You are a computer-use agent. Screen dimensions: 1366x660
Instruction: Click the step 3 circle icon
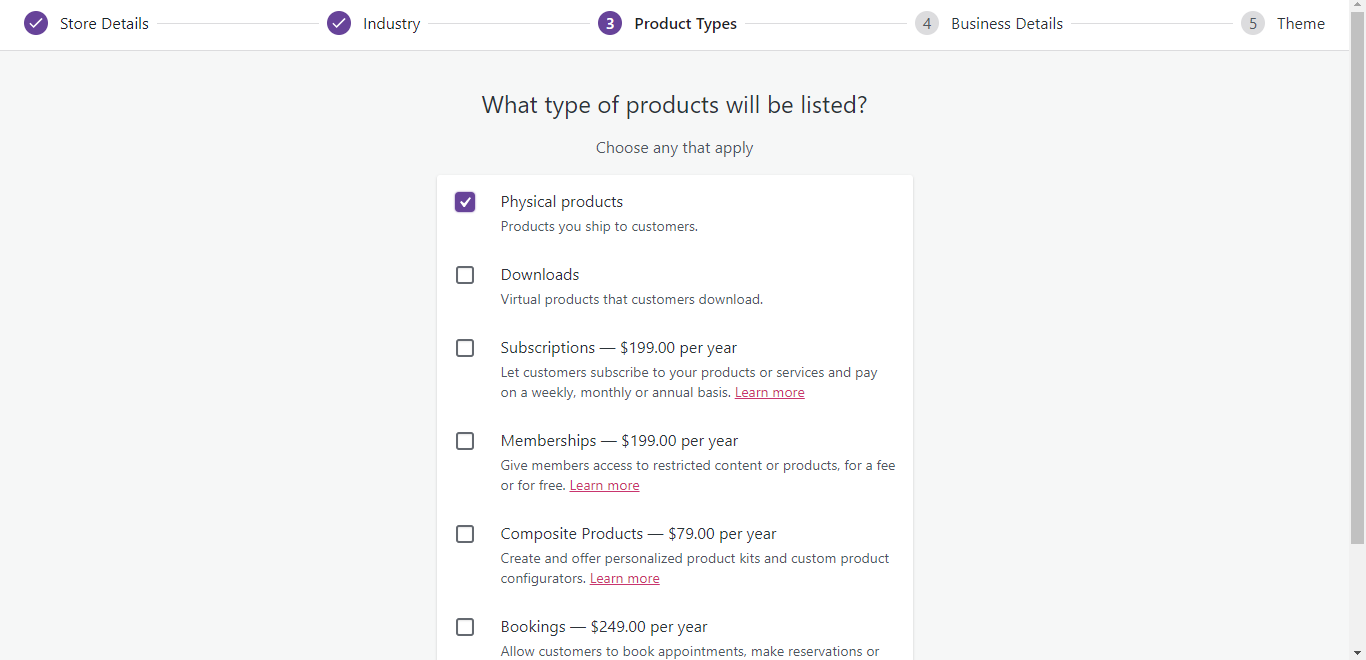pos(610,23)
